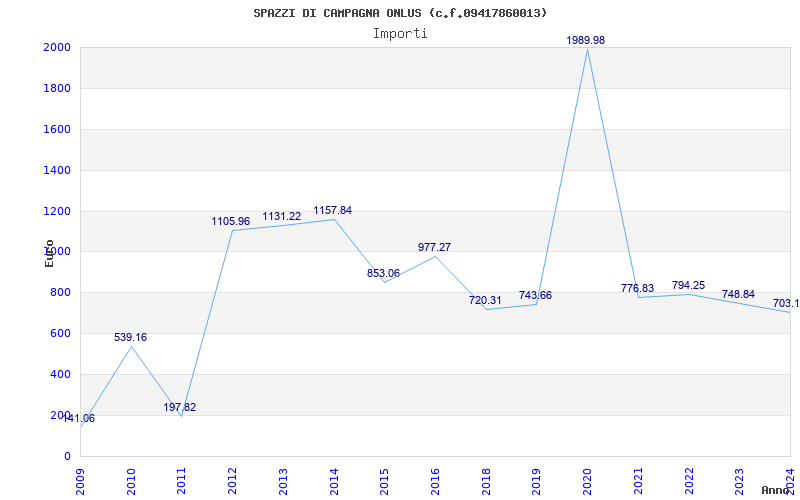Click the Importi subtitle
The image size is (800, 500).
400,34
